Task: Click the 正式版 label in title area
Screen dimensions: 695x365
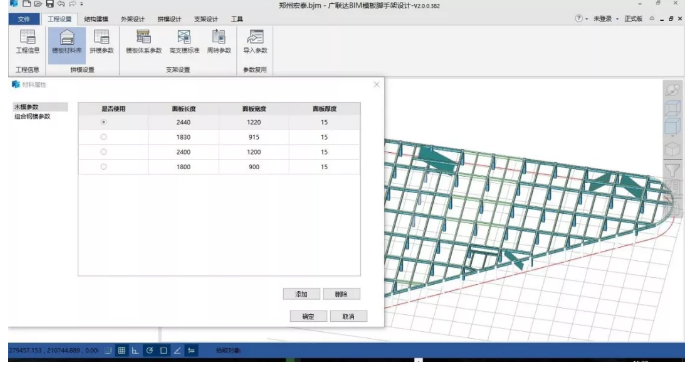Action: [633, 19]
